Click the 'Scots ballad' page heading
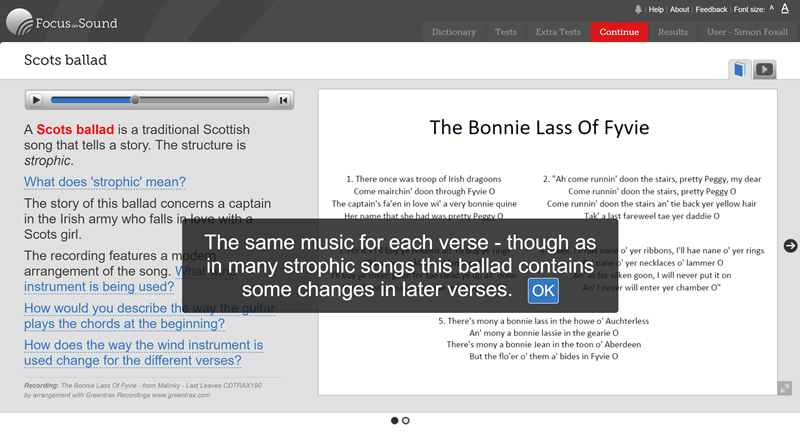Image resolution: width=800 pixels, height=436 pixels. [65, 60]
